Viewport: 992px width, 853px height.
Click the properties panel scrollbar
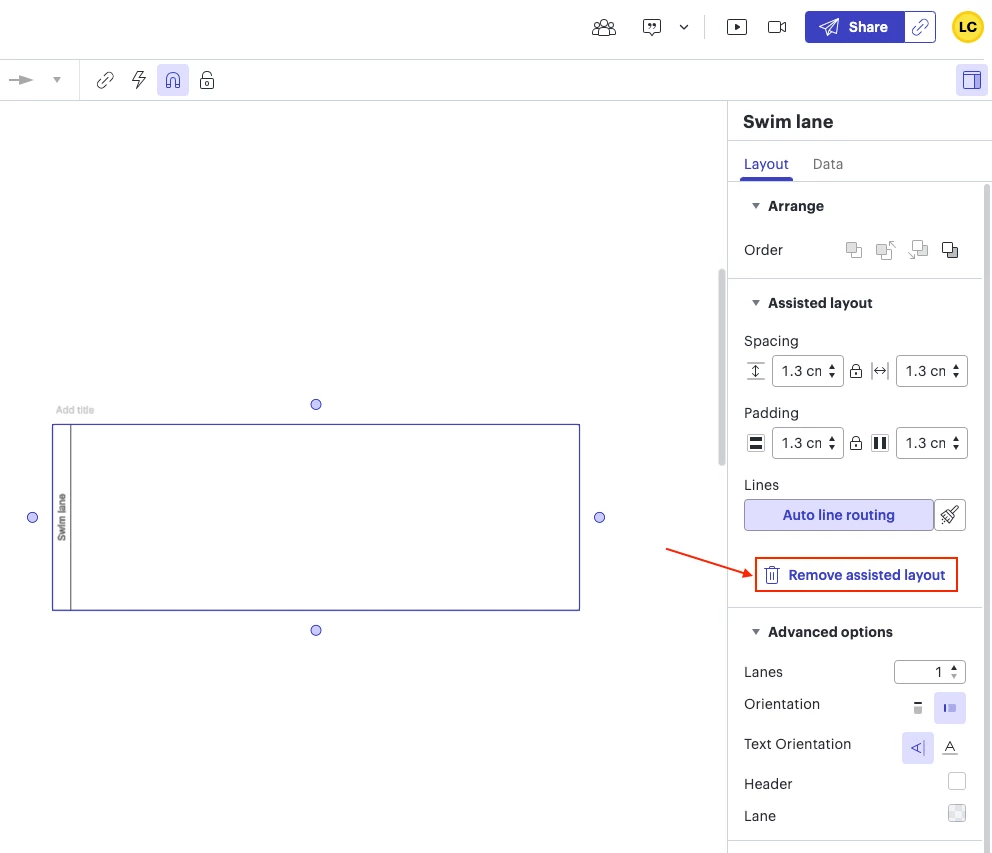coord(987,519)
